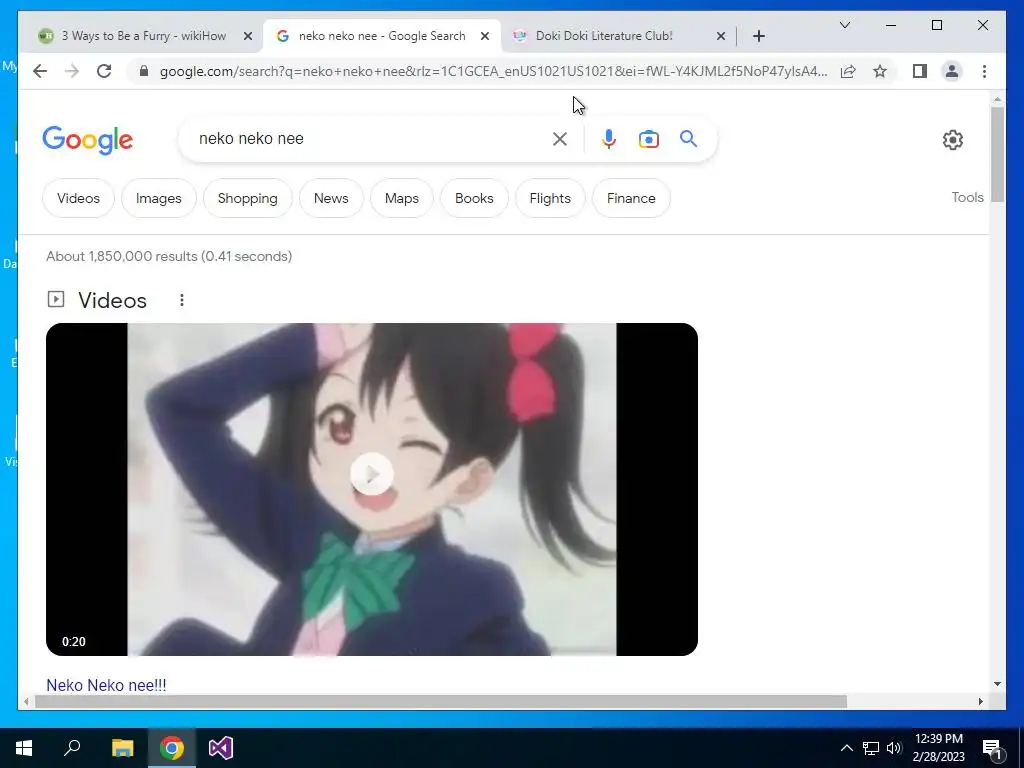
Task: Click the URL address bar
Action: (x=493, y=71)
